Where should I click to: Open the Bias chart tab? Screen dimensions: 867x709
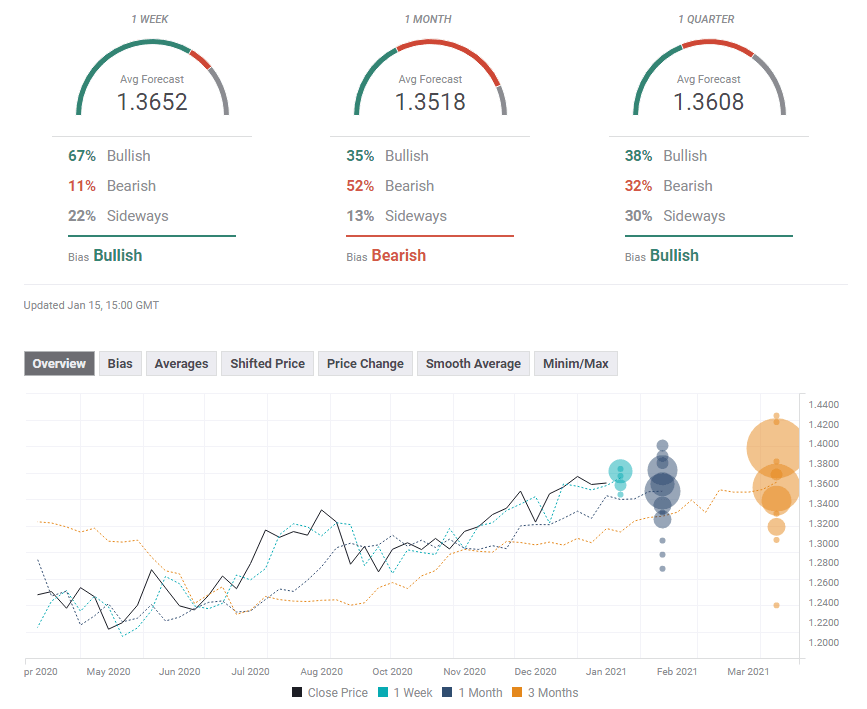tap(120, 364)
